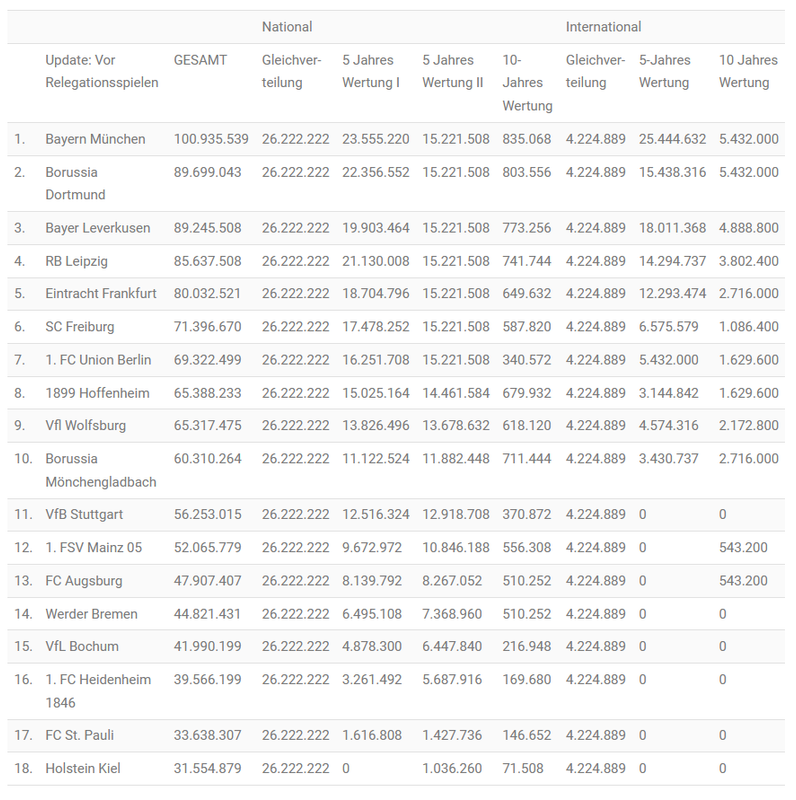Click '5-Jahres Wertung' international column header
The height and width of the screenshot is (800, 796).
[x=664, y=71]
